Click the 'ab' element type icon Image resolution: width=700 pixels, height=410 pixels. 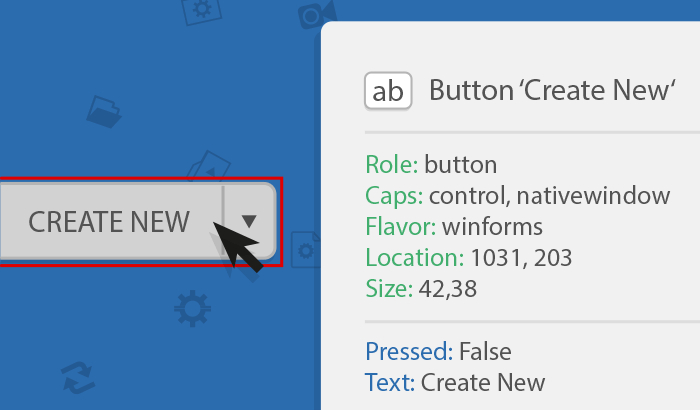pyautogui.click(x=388, y=91)
